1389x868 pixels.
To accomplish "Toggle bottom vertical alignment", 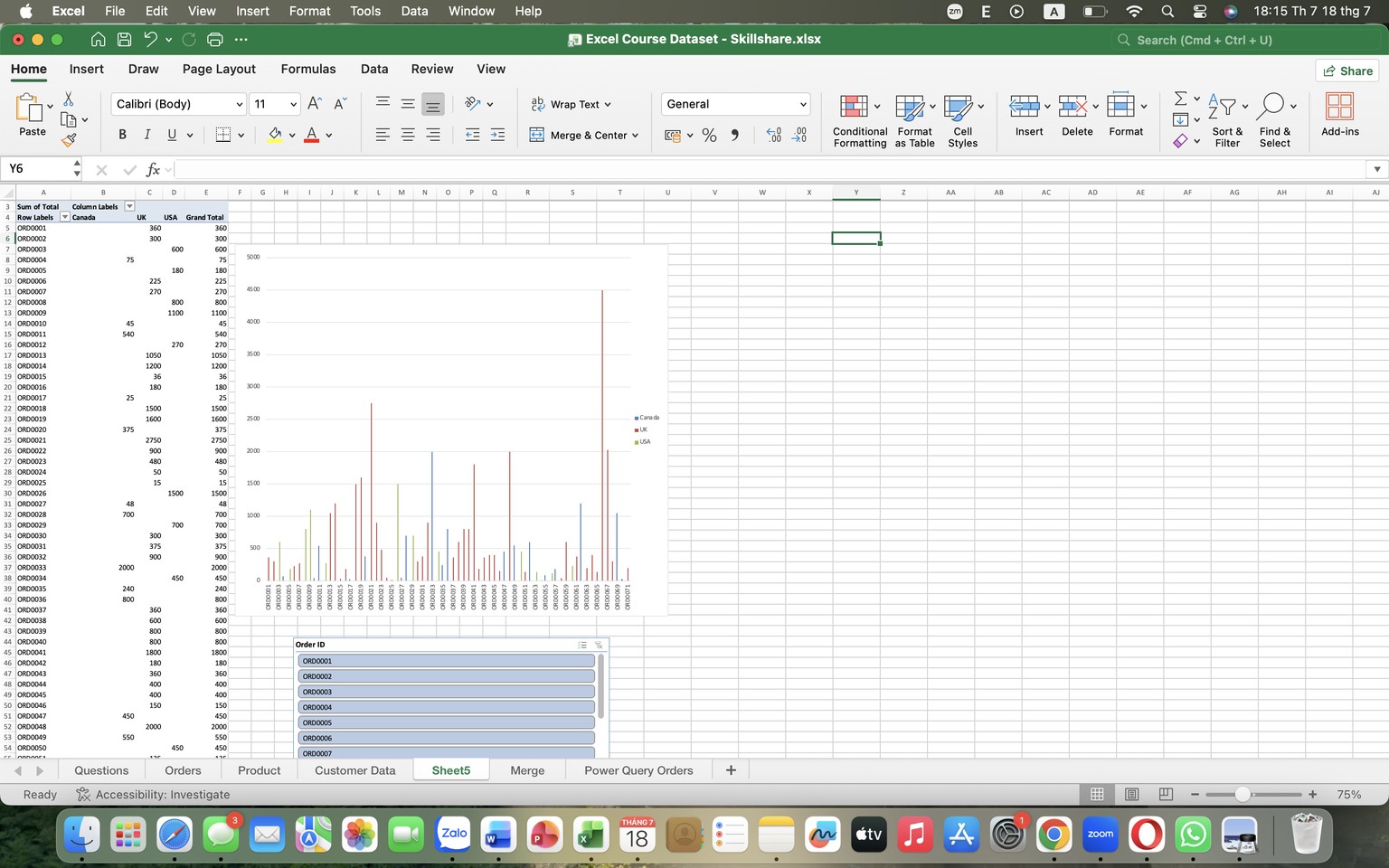I will click(x=433, y=104).
